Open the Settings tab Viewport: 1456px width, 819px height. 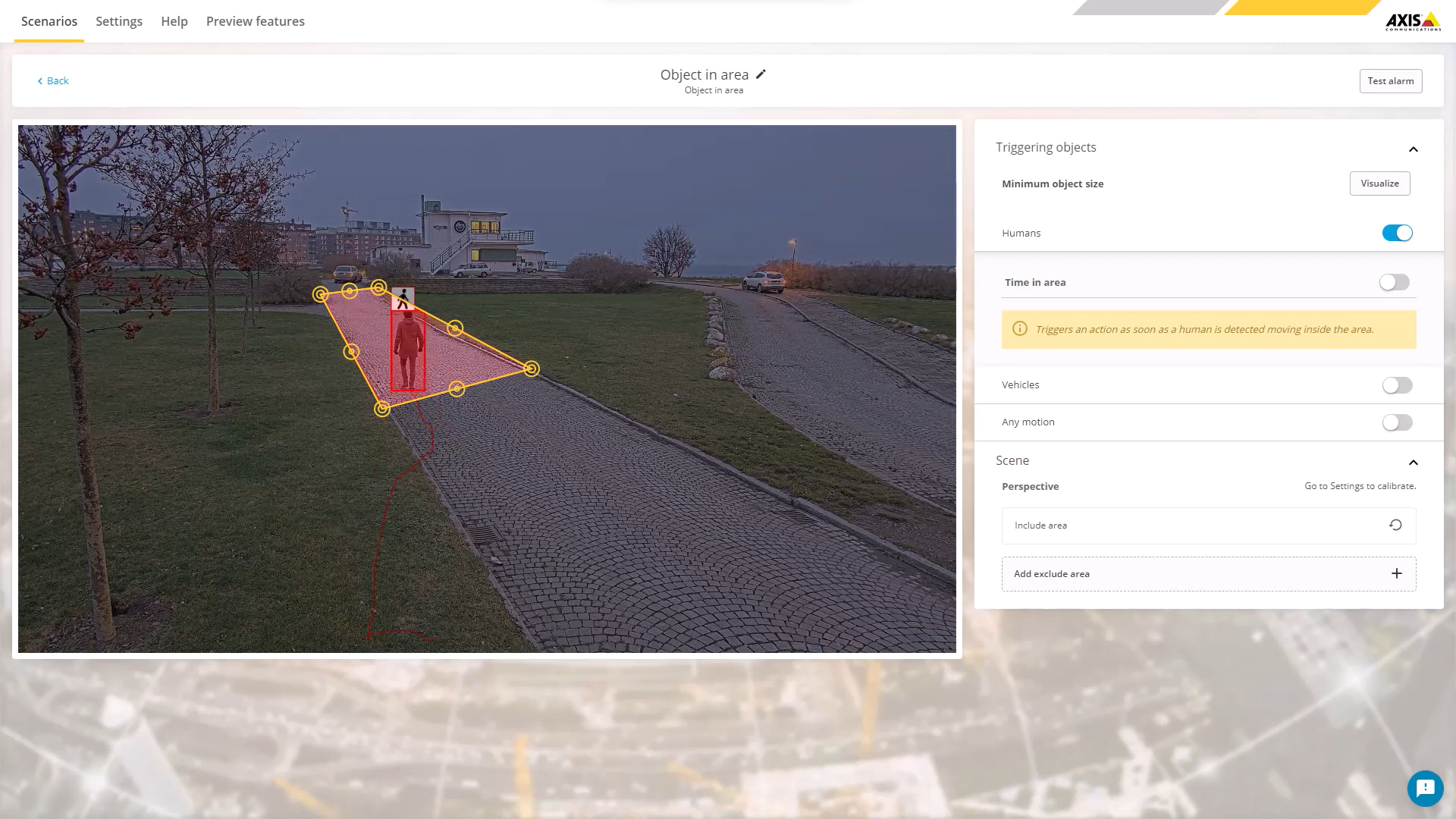click(x=119, y=21)
